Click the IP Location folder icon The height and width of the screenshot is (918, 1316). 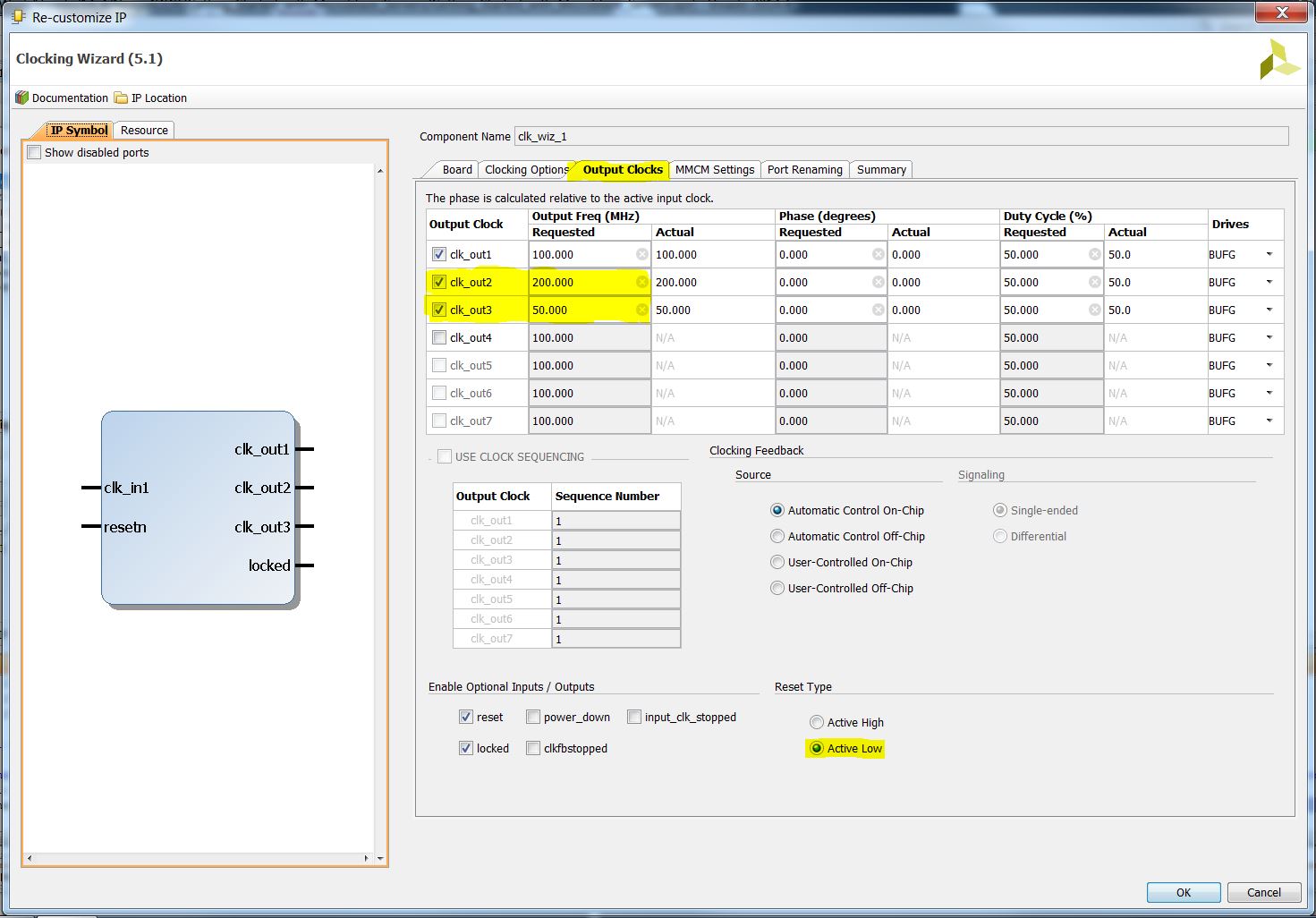pyautogui.click(x=121, y=98)
